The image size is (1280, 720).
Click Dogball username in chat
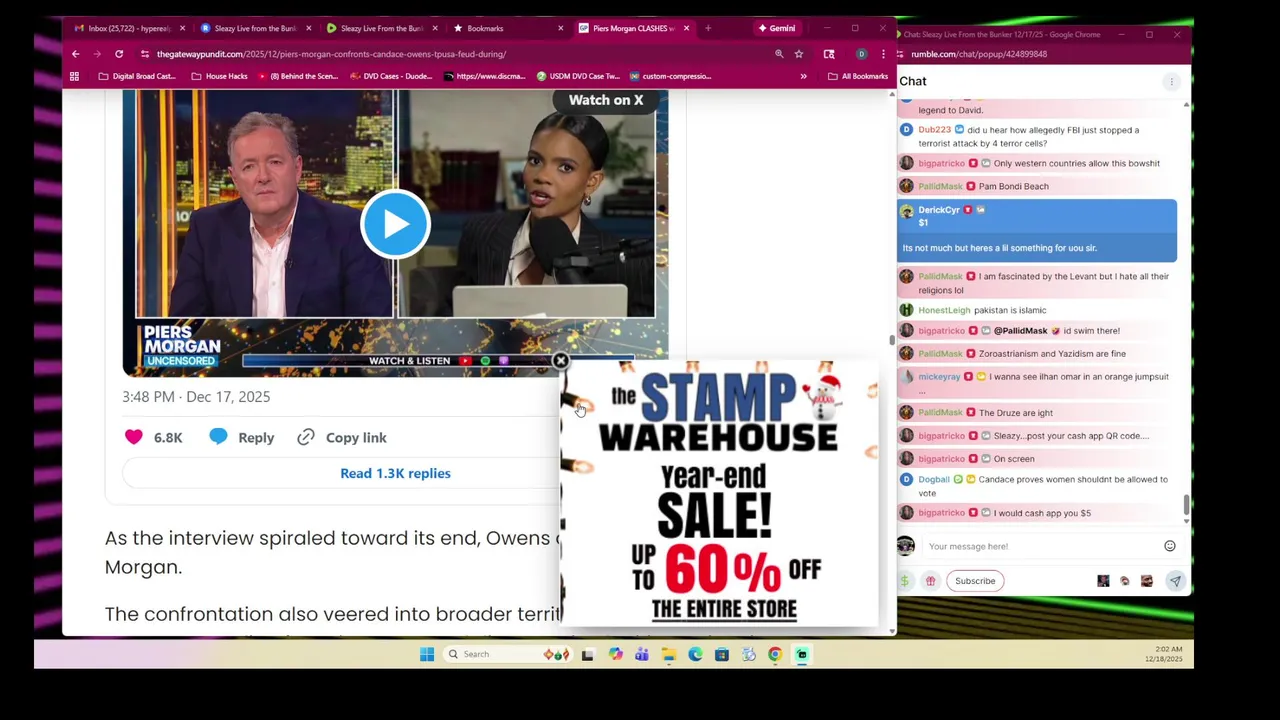pos(934,479)
